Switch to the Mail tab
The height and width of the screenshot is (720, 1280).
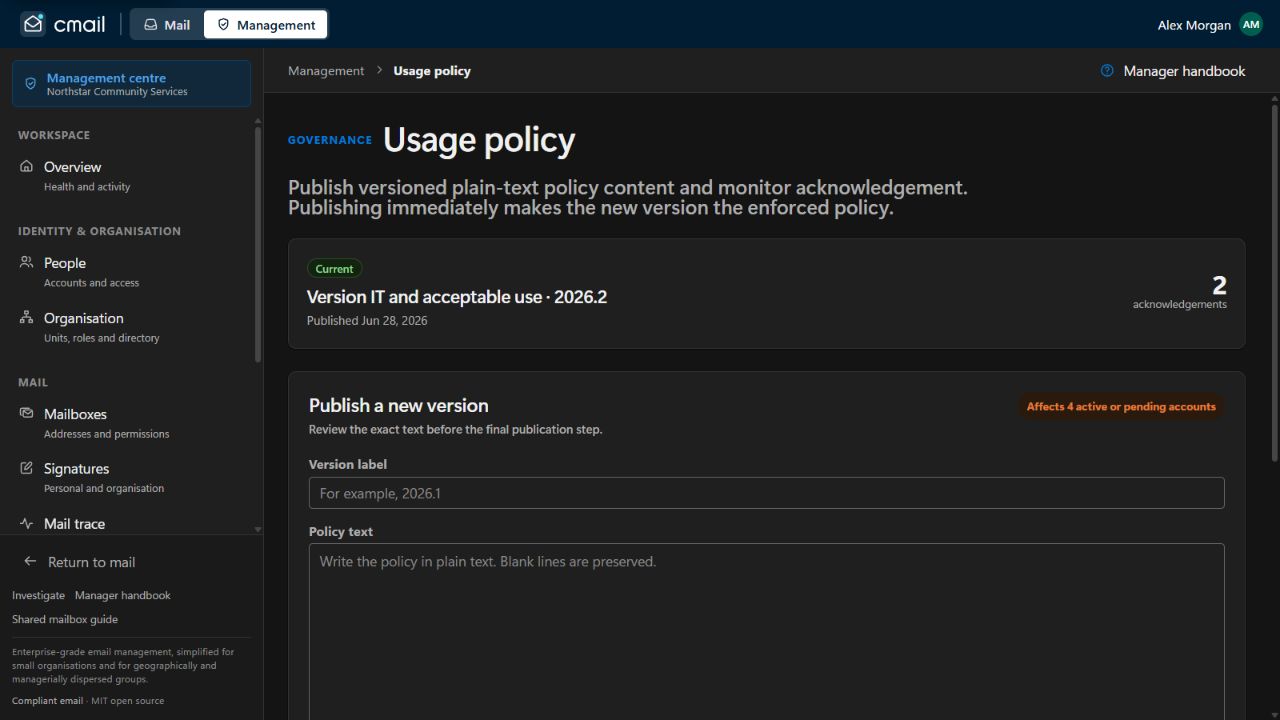[x=167, y=24]
